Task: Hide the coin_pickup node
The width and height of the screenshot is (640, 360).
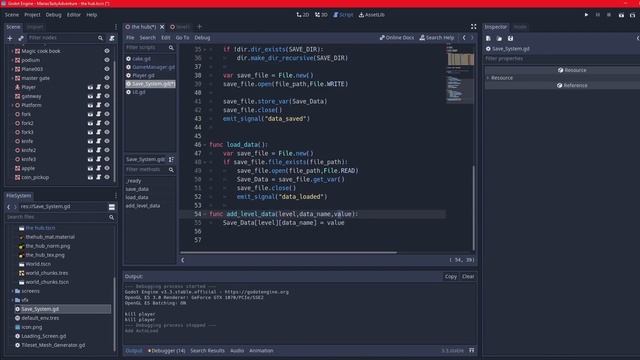Action: (107, 177)
